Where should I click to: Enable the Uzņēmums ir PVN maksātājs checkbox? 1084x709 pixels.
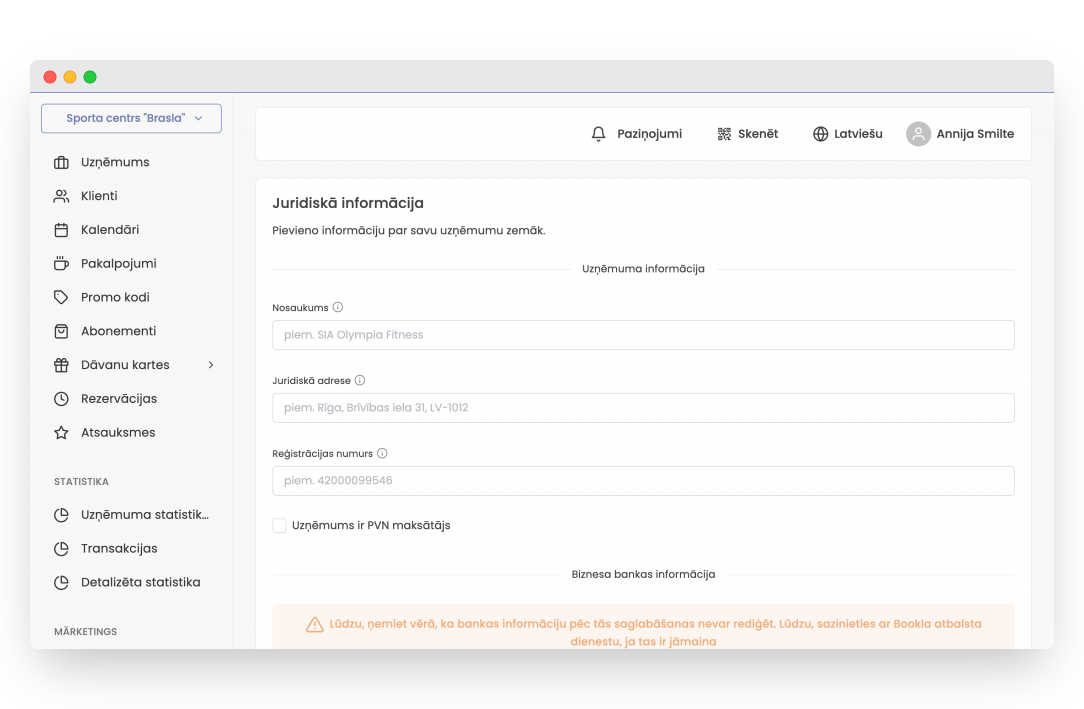pos(280,526)
